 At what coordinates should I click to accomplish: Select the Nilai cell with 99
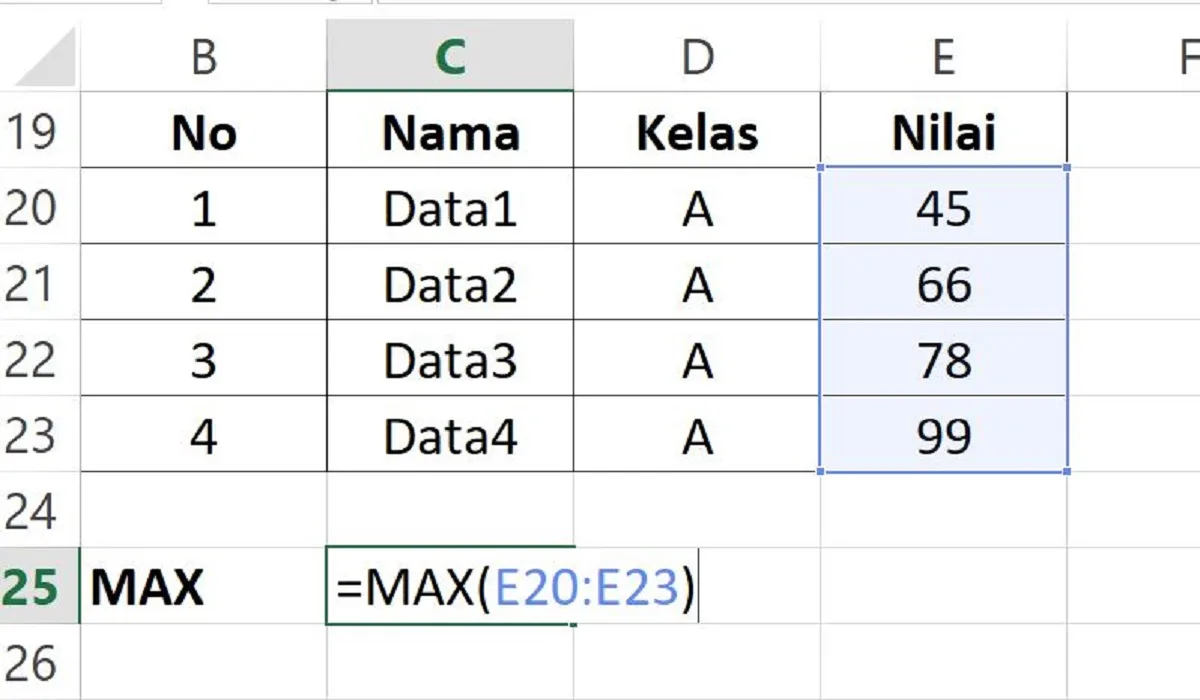(944, 435)
